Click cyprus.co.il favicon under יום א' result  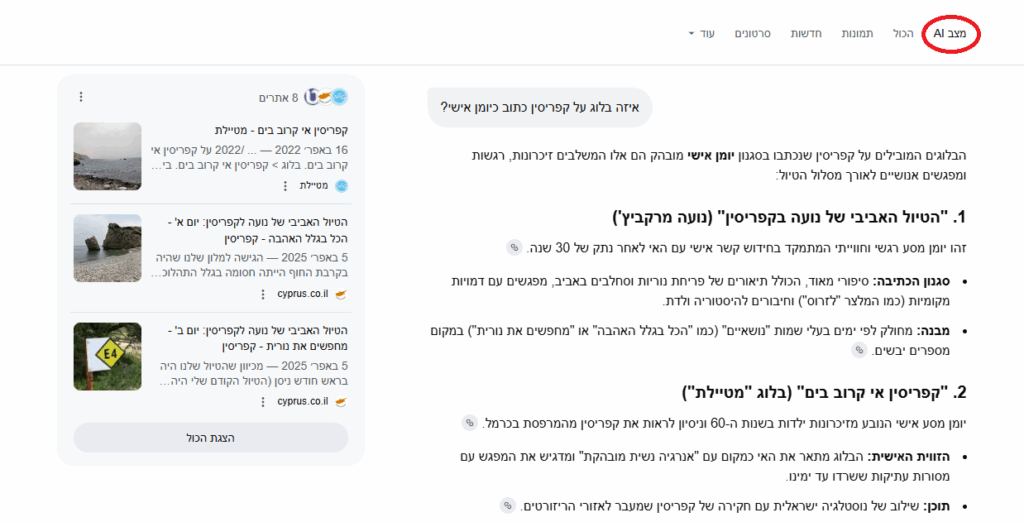[x=341, y=294]
